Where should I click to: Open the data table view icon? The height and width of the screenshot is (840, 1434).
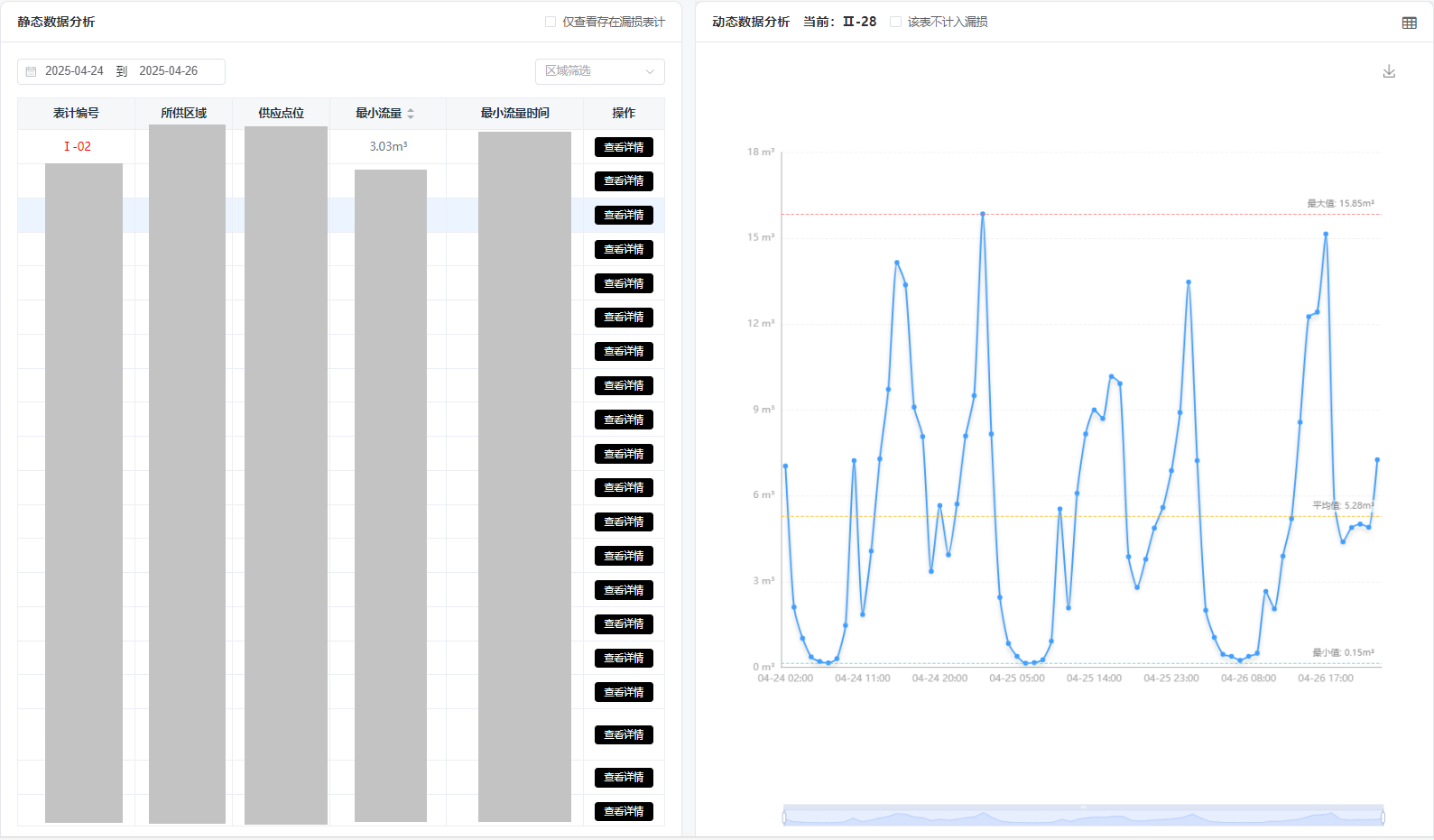1409,23
